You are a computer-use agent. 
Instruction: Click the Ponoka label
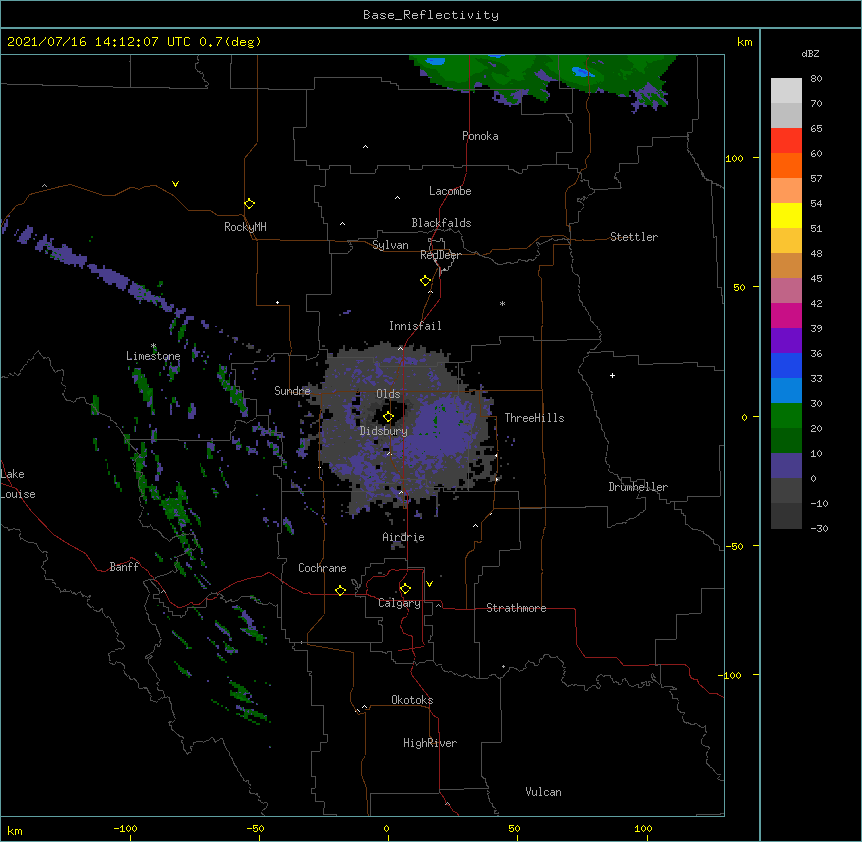(480, 136)
